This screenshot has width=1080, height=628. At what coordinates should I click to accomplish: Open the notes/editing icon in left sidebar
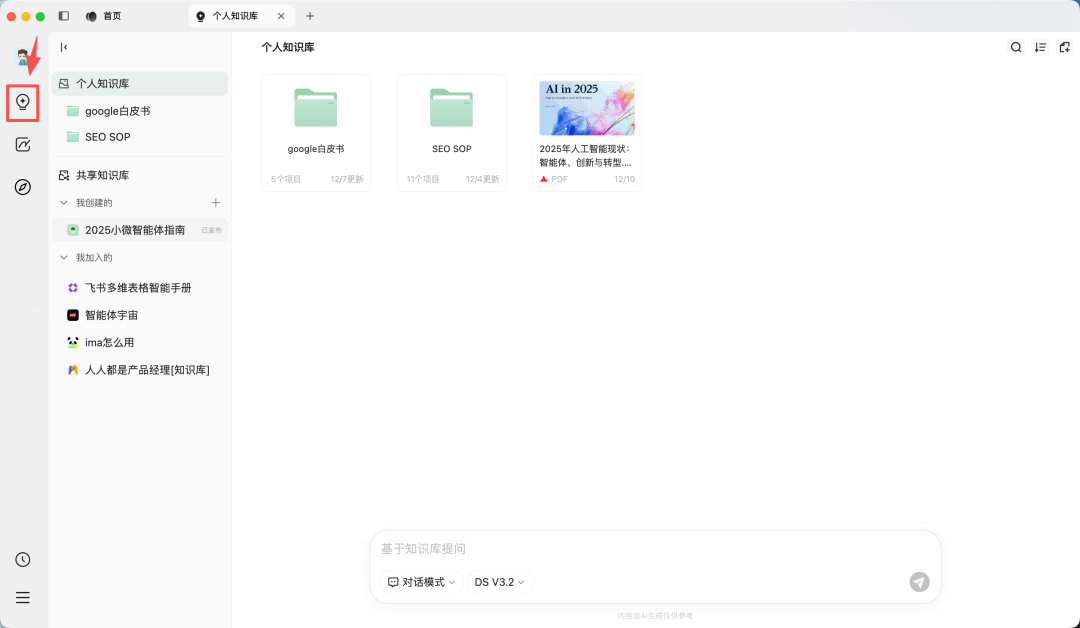pyautogui.click(x=22, y=145)
